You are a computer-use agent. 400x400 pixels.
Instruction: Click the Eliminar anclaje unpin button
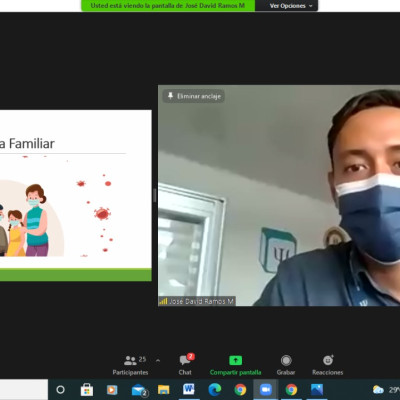tap(194, 96)
